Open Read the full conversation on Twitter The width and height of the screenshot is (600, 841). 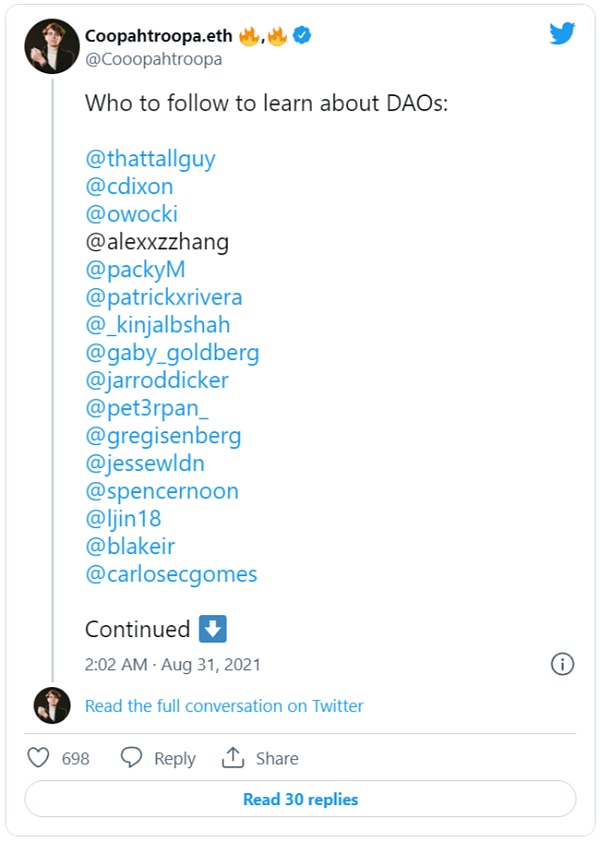coord(224,706)
